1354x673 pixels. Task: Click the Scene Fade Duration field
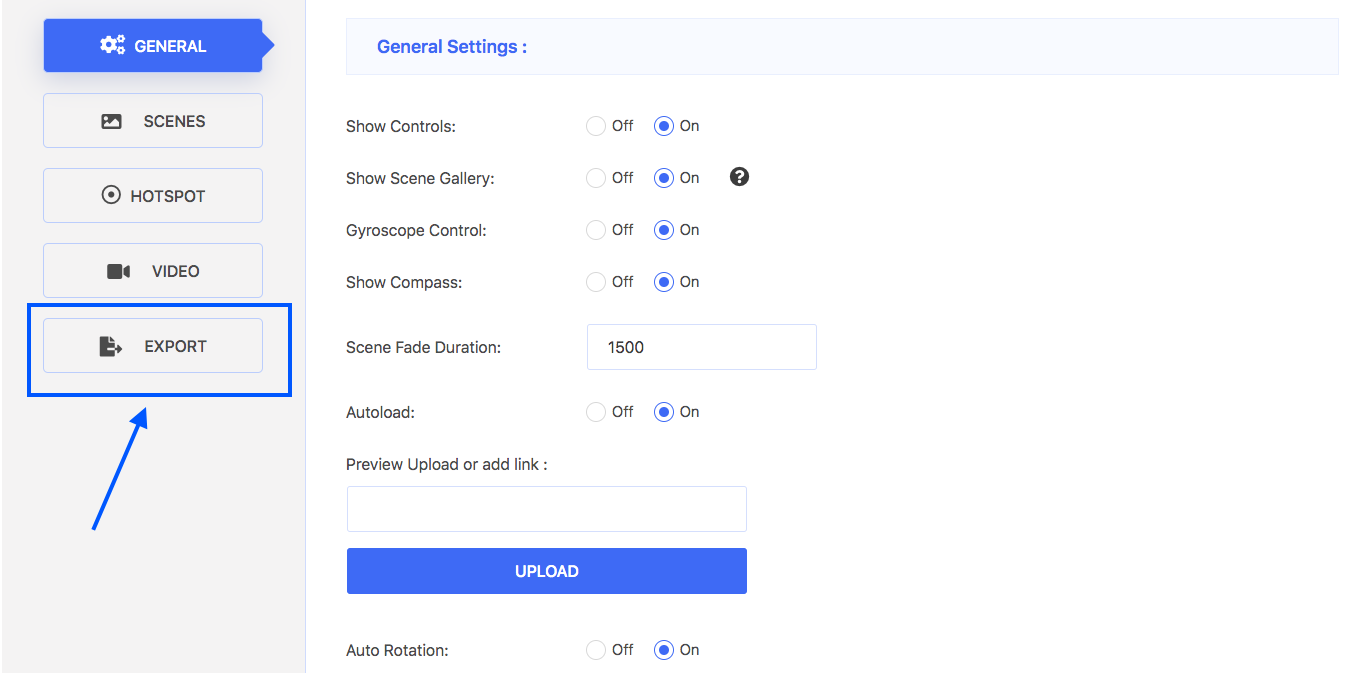coord(701,347)
